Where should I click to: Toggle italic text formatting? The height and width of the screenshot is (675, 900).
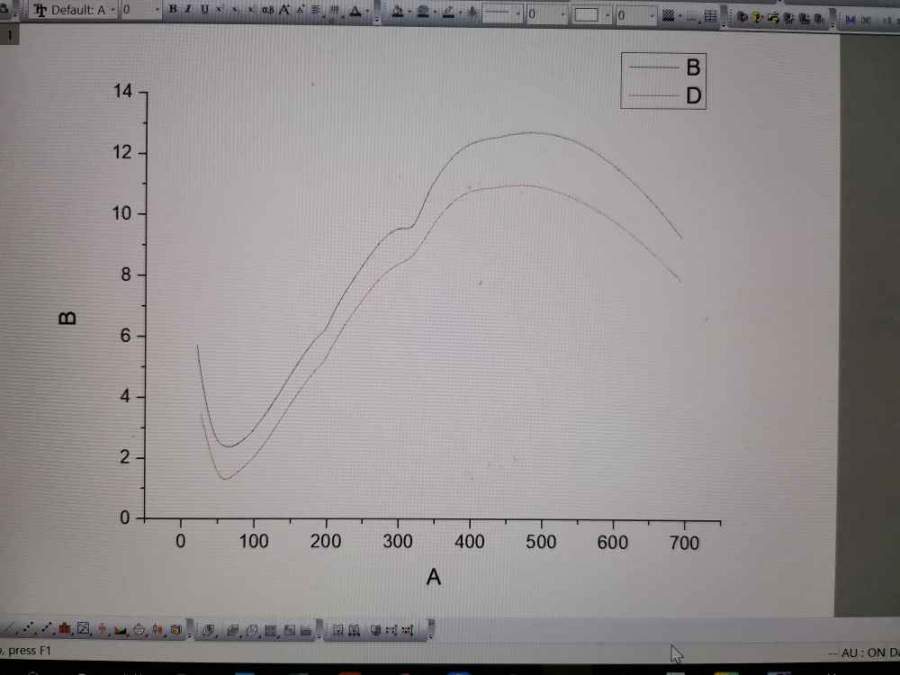tap(188, 9)
